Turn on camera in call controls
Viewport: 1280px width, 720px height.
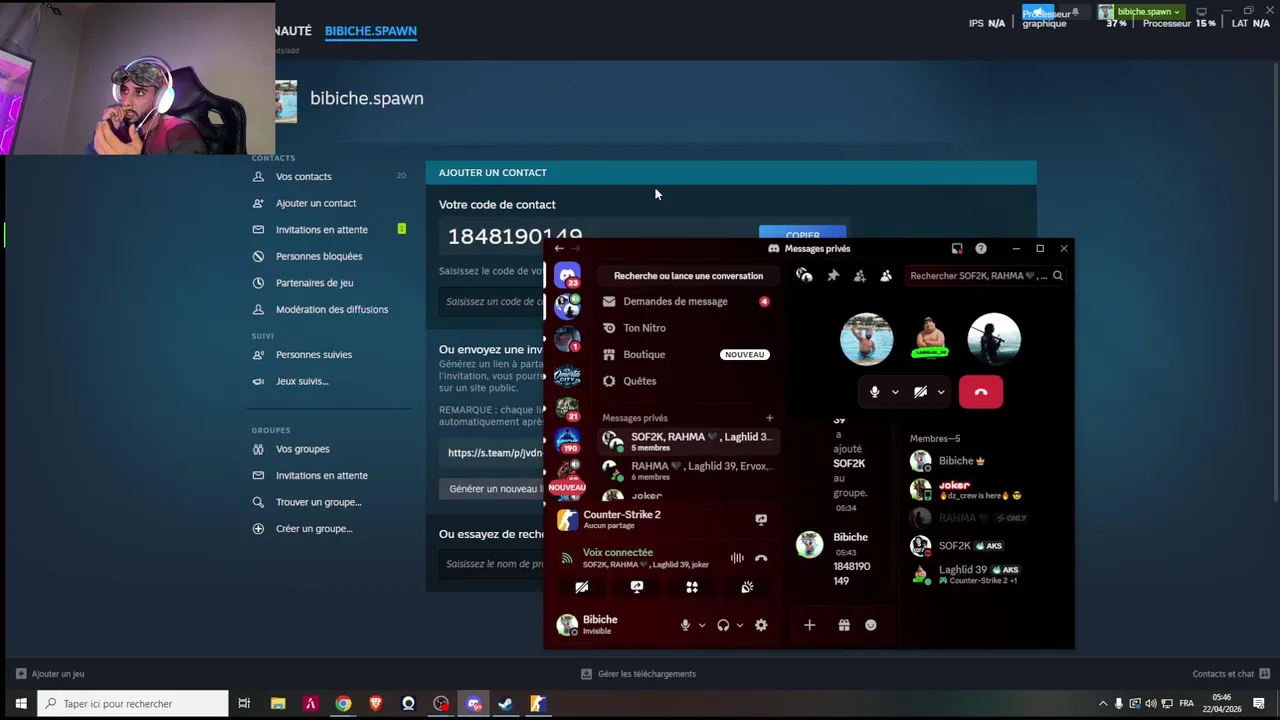(920, 392)
